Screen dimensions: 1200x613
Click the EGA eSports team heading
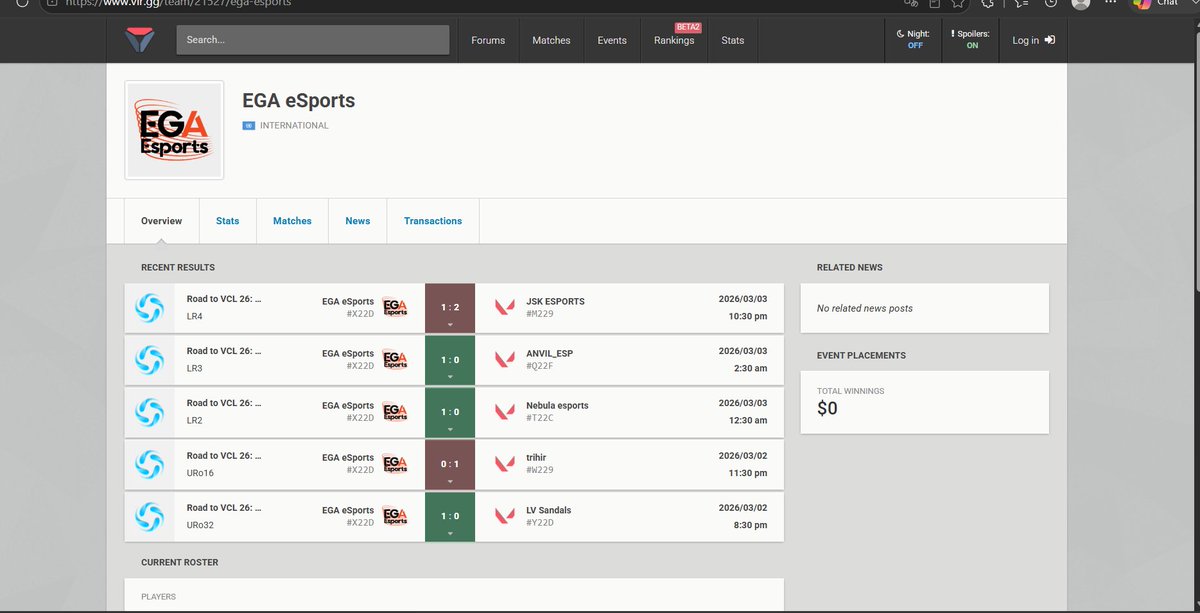pyautogui.click(x=299, y=100)
